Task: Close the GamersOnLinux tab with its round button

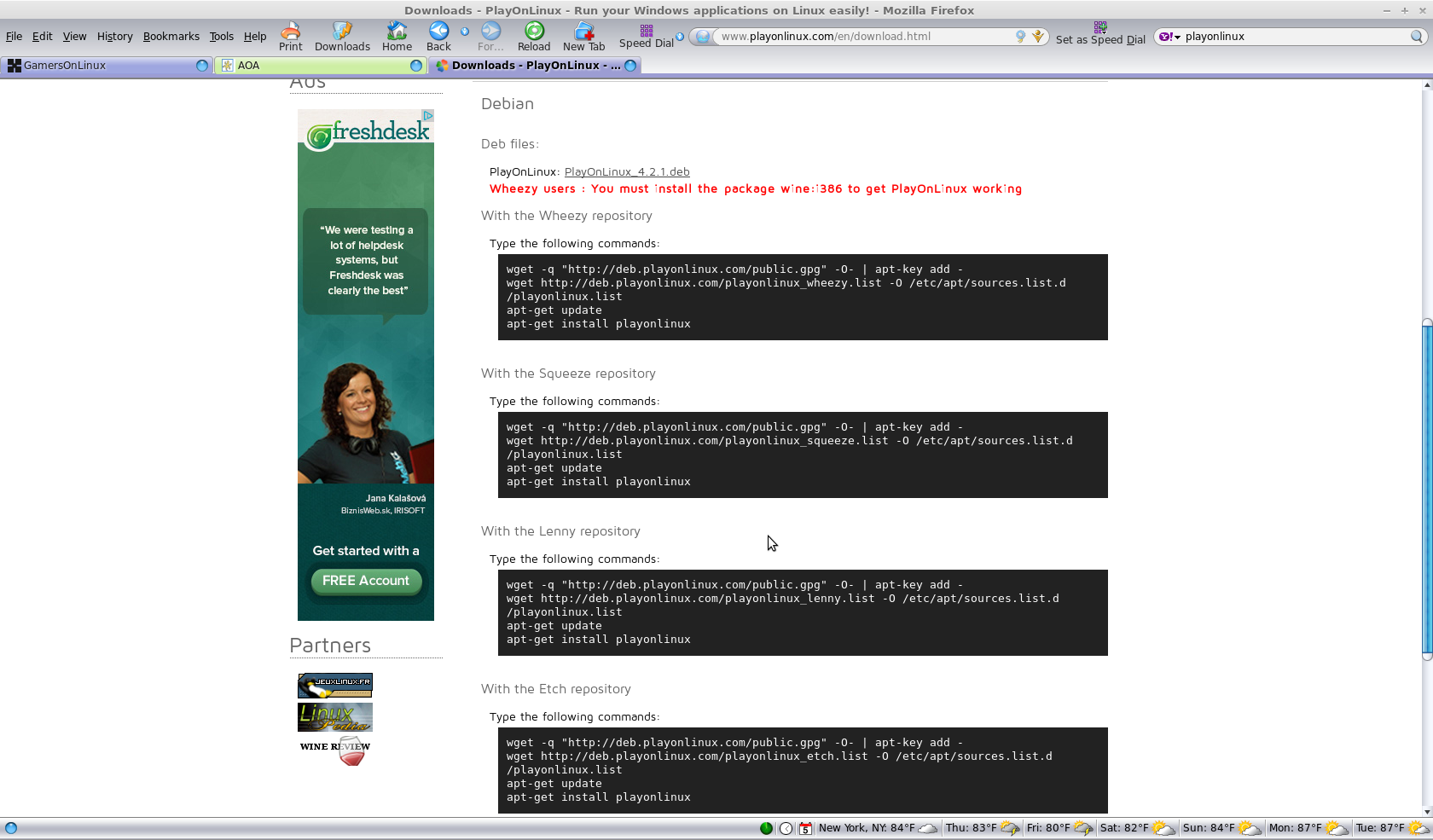Action: click(202, 66)
